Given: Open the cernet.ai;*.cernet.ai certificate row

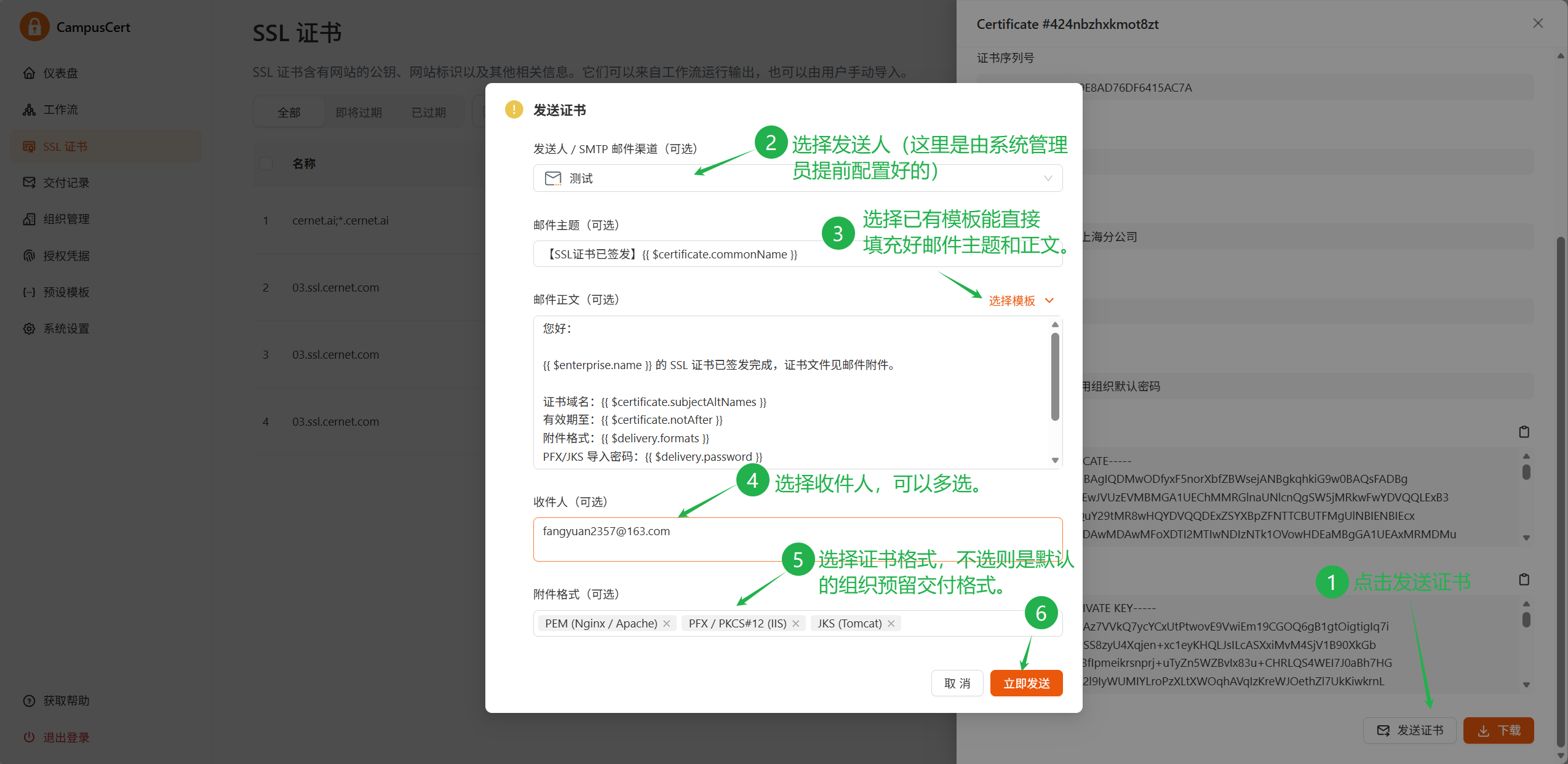Looking at the screenshot, I should tap(340, 220).
